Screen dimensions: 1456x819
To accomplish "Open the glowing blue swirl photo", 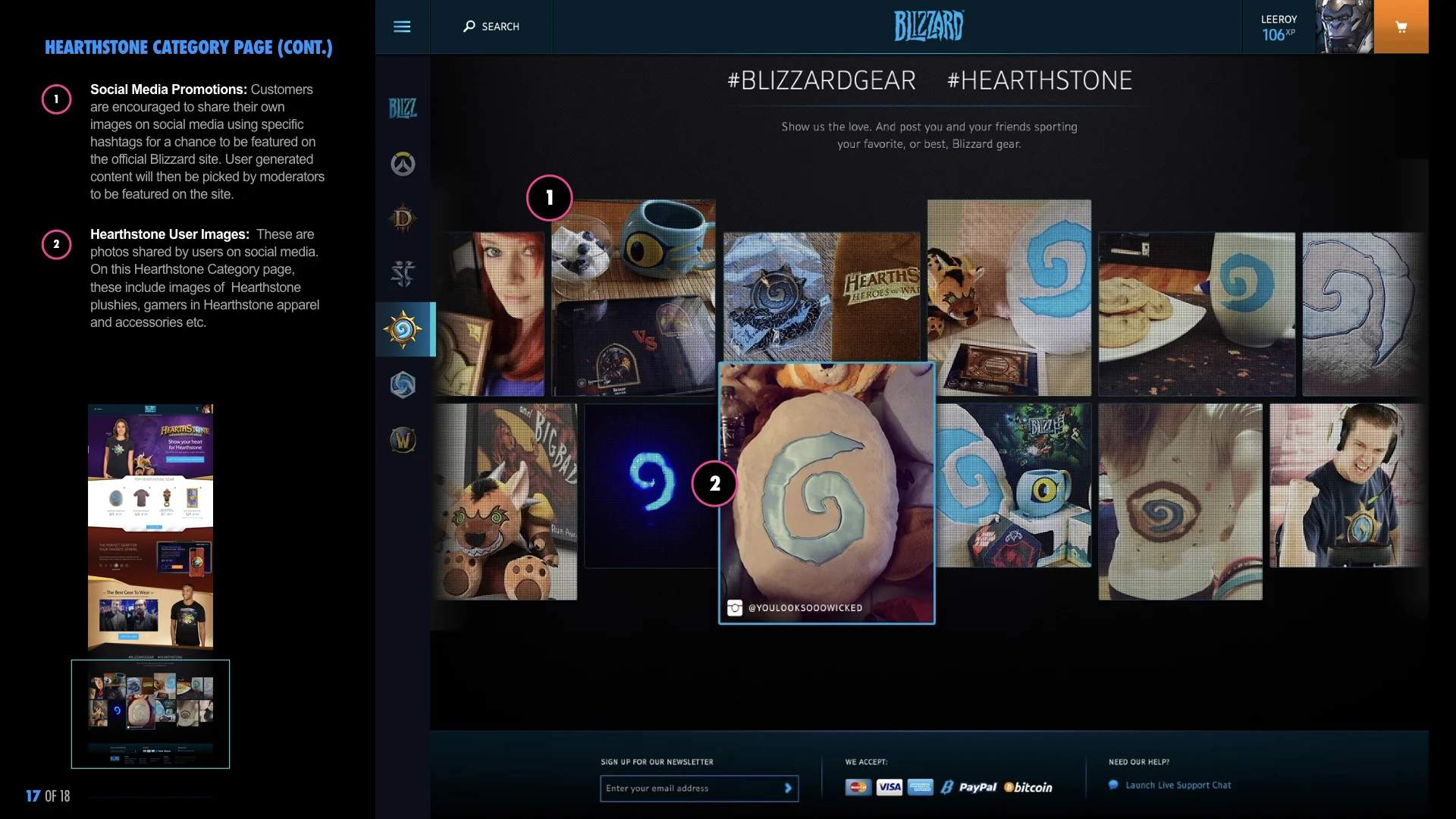I will point(650,485).
